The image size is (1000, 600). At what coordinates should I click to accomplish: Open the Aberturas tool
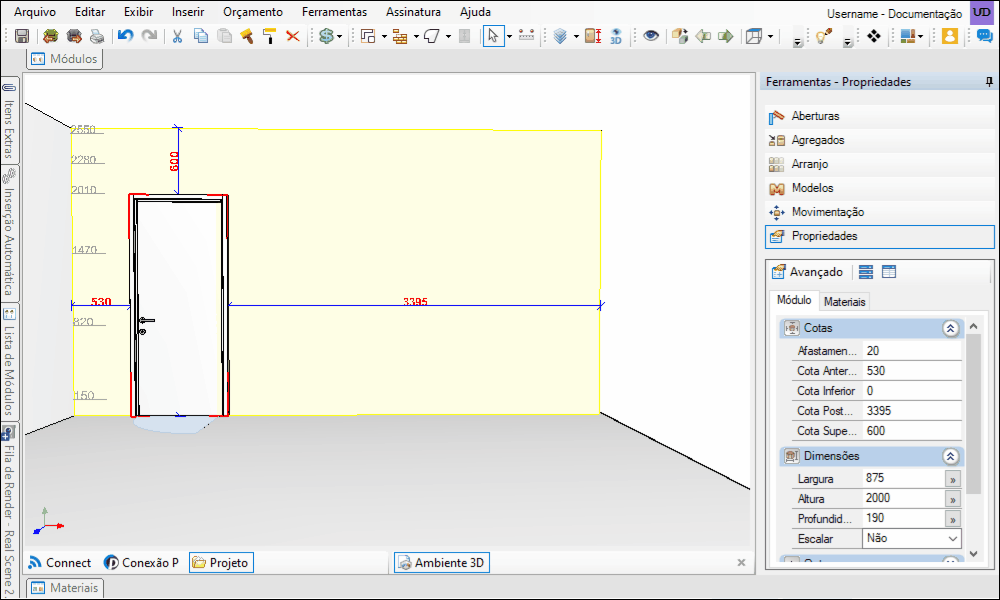(879, 116)
